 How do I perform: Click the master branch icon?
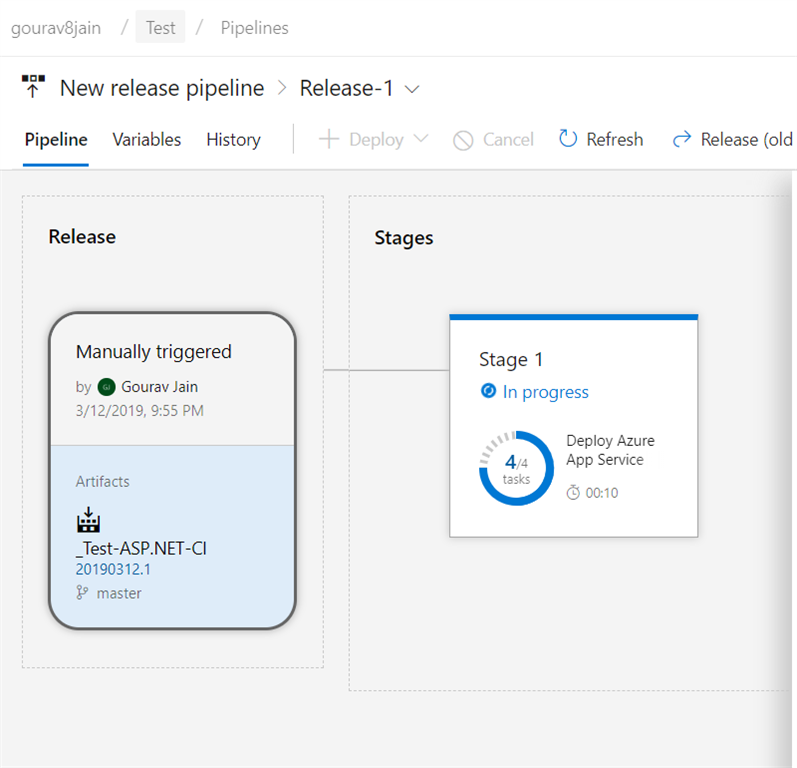coord(83,593)
